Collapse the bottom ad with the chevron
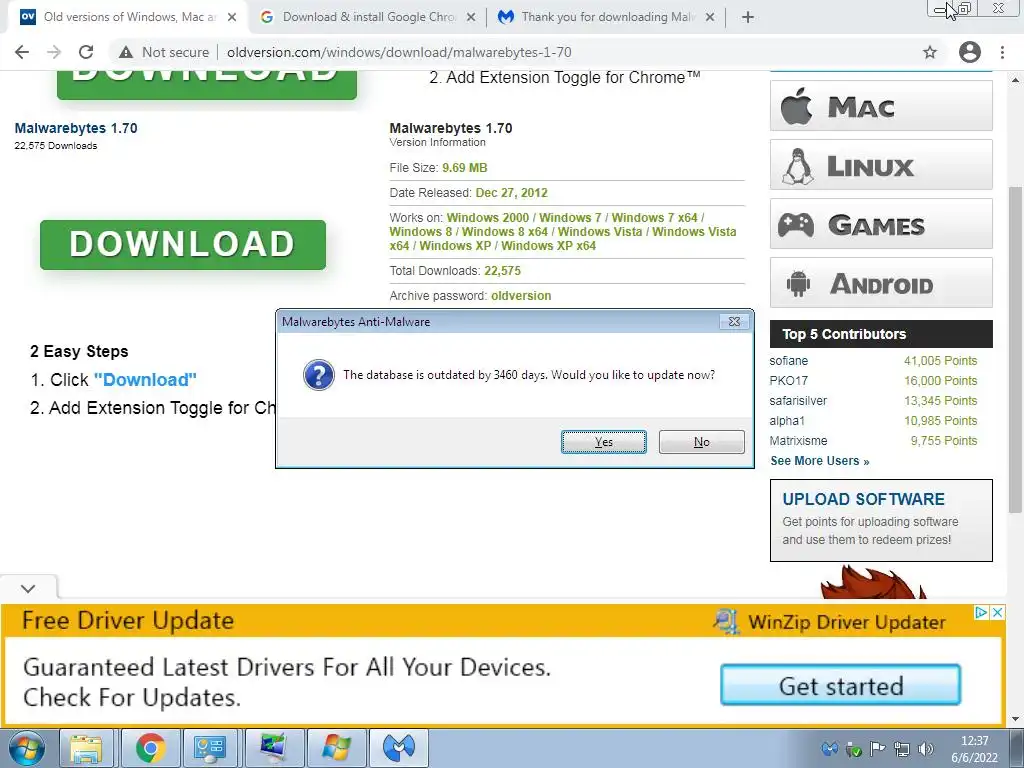Screen dimensions: 1024x768 (28, 588)
